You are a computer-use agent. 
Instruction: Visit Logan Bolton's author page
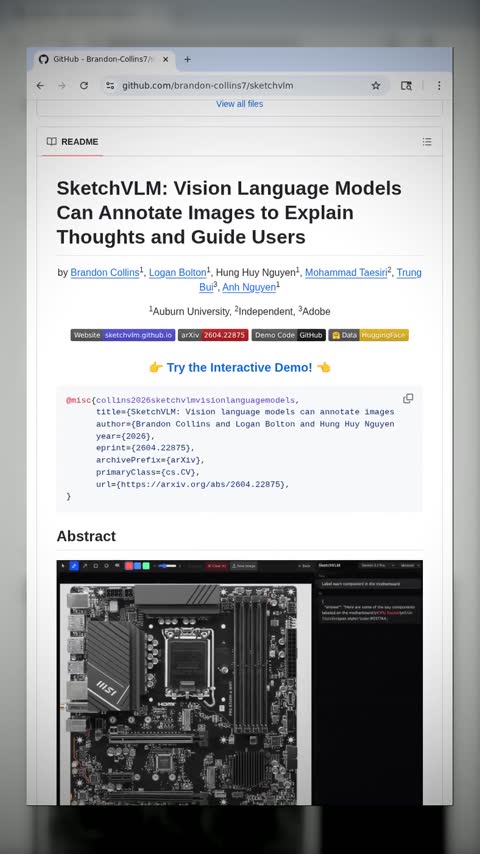(x=178, y=272)
